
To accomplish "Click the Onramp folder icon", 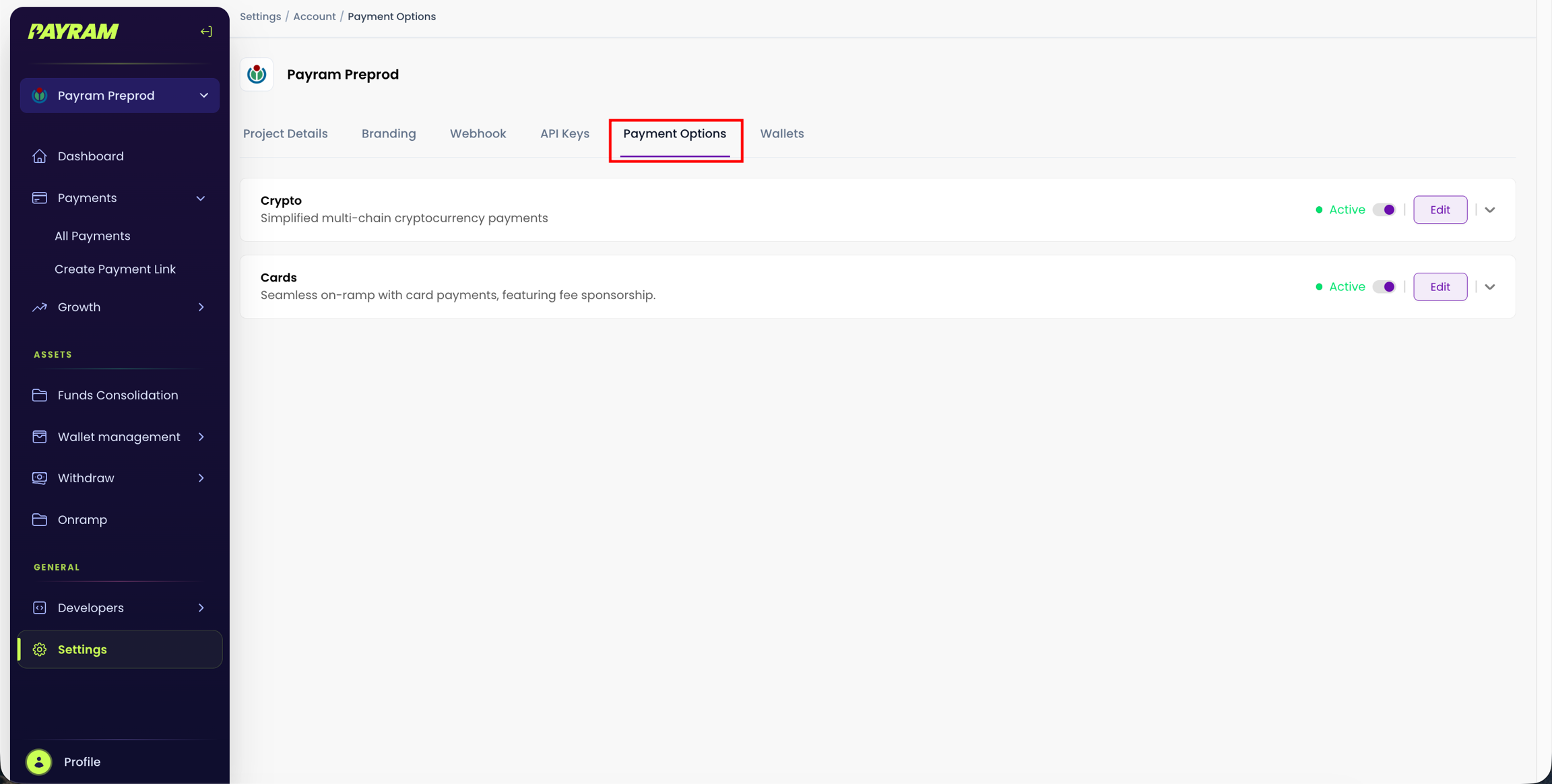I will pos(40,520).
